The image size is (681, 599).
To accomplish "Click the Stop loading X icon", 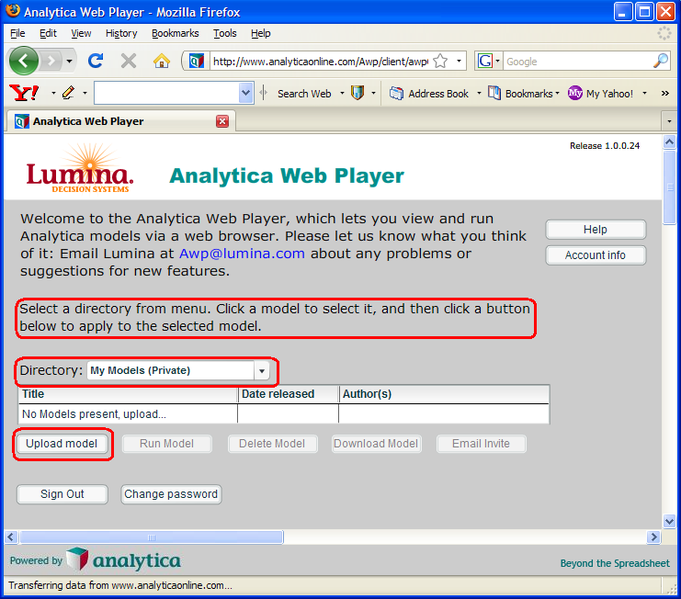I will tap(129, 61).
